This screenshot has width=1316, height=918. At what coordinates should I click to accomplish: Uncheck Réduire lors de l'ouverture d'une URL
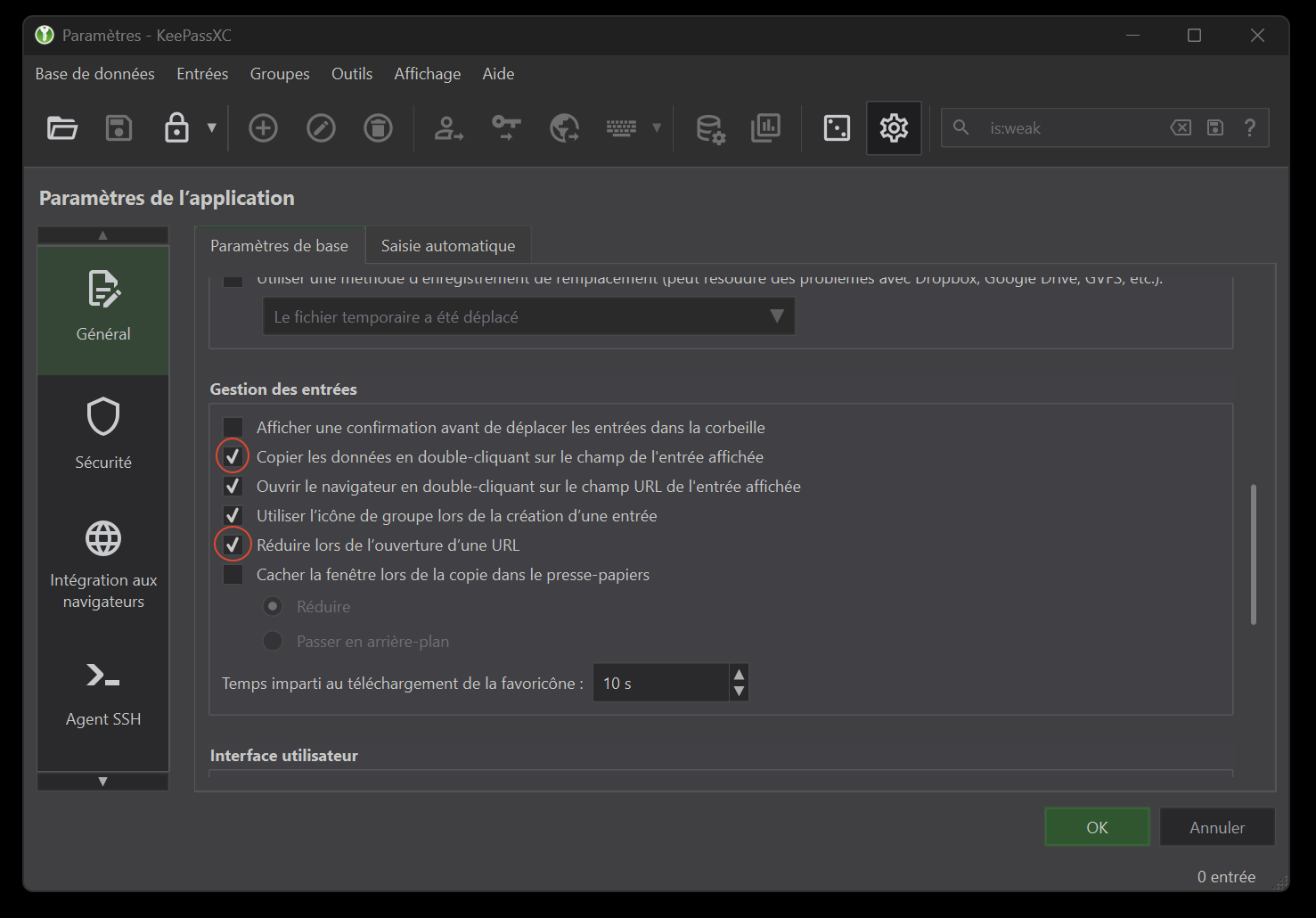[x=233, y=545]
